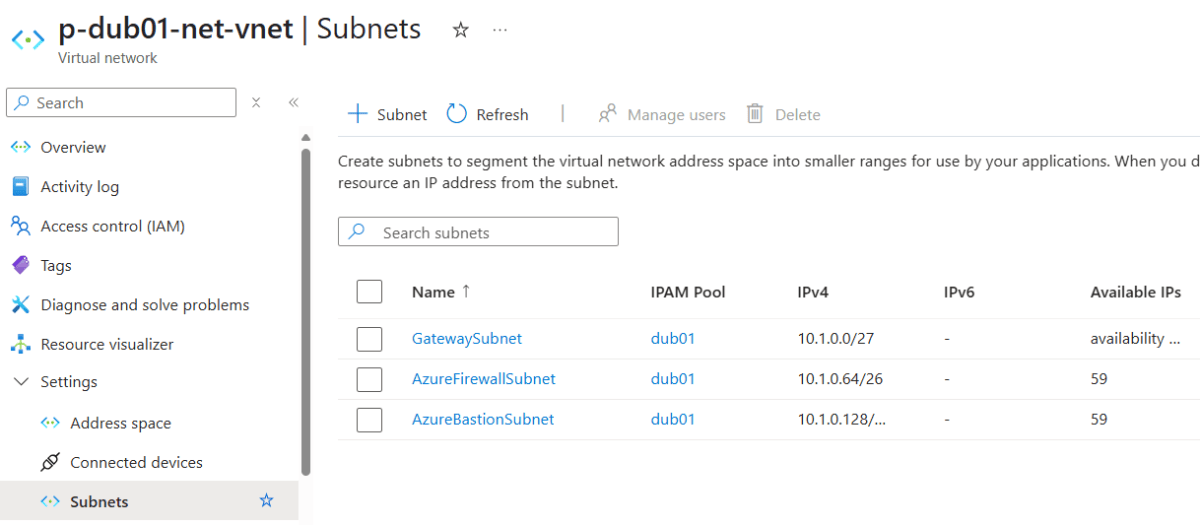The image size is (1200, 525).
Task: Click the Available IPs column header
Action: coord(1135,292)
